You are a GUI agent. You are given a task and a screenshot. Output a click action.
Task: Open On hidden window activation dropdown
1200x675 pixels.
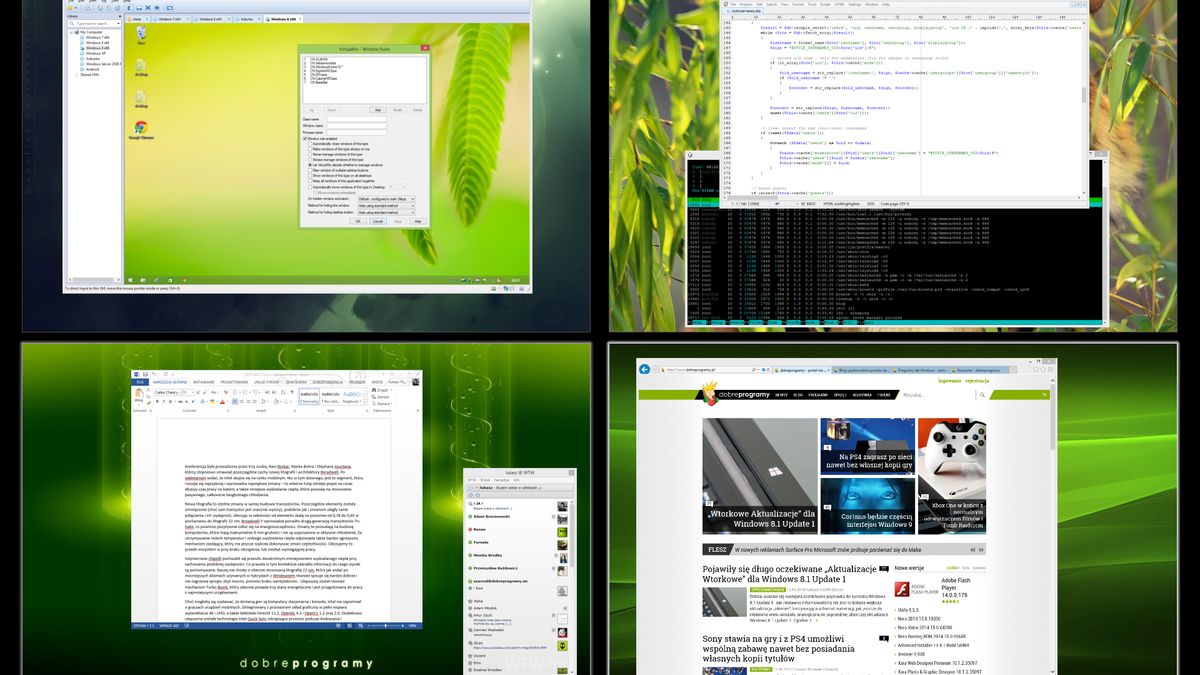386,199
